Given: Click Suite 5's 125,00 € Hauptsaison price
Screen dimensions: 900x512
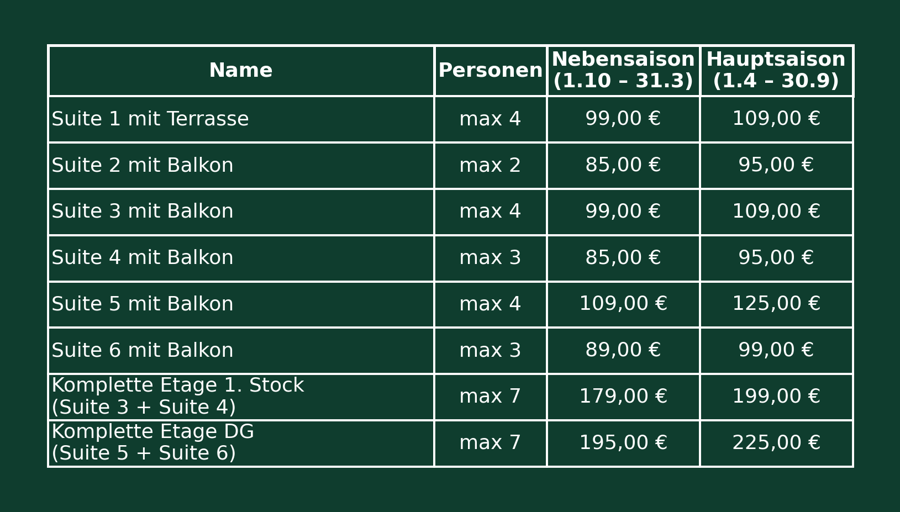Looking at the screenshot, I should pyautogui.click(x=776, y=304).
